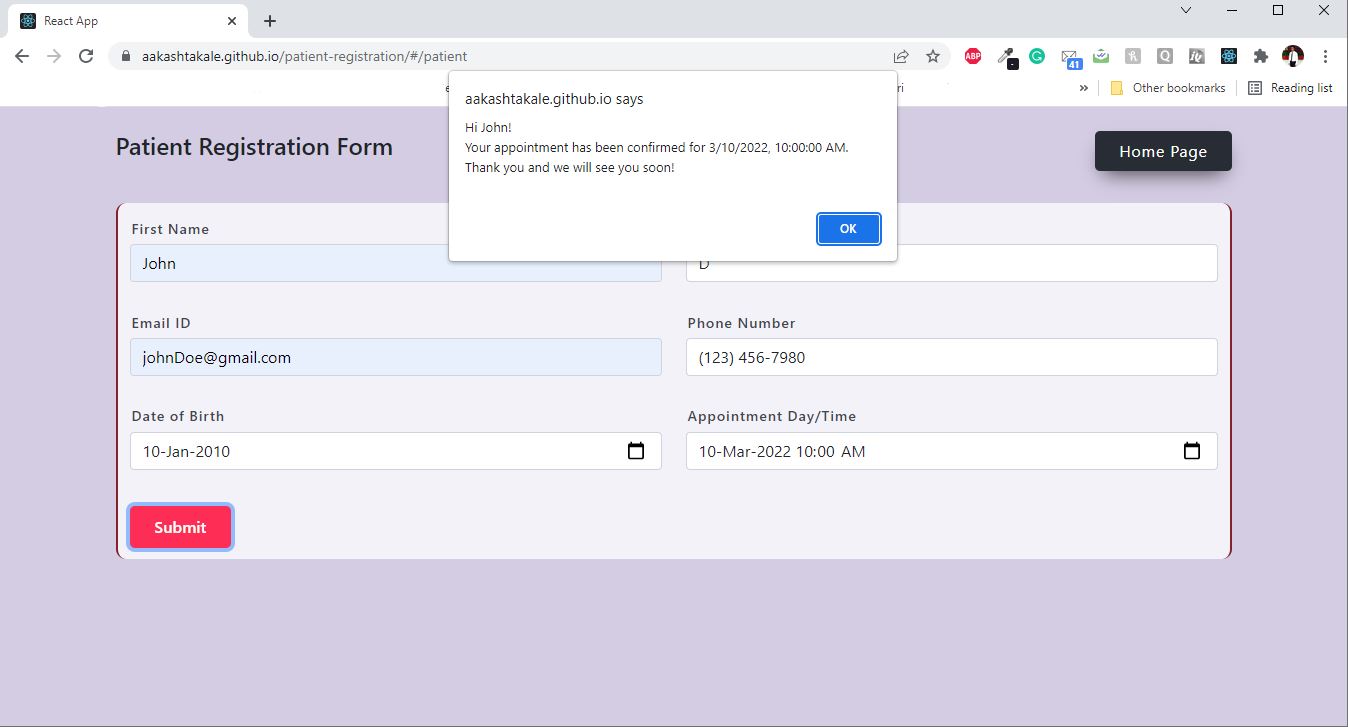Image resolution: width=1348 pixels, height=727 pixels.
Task: Open the ColorZilla eyedropper extension
Action: 1005,56
